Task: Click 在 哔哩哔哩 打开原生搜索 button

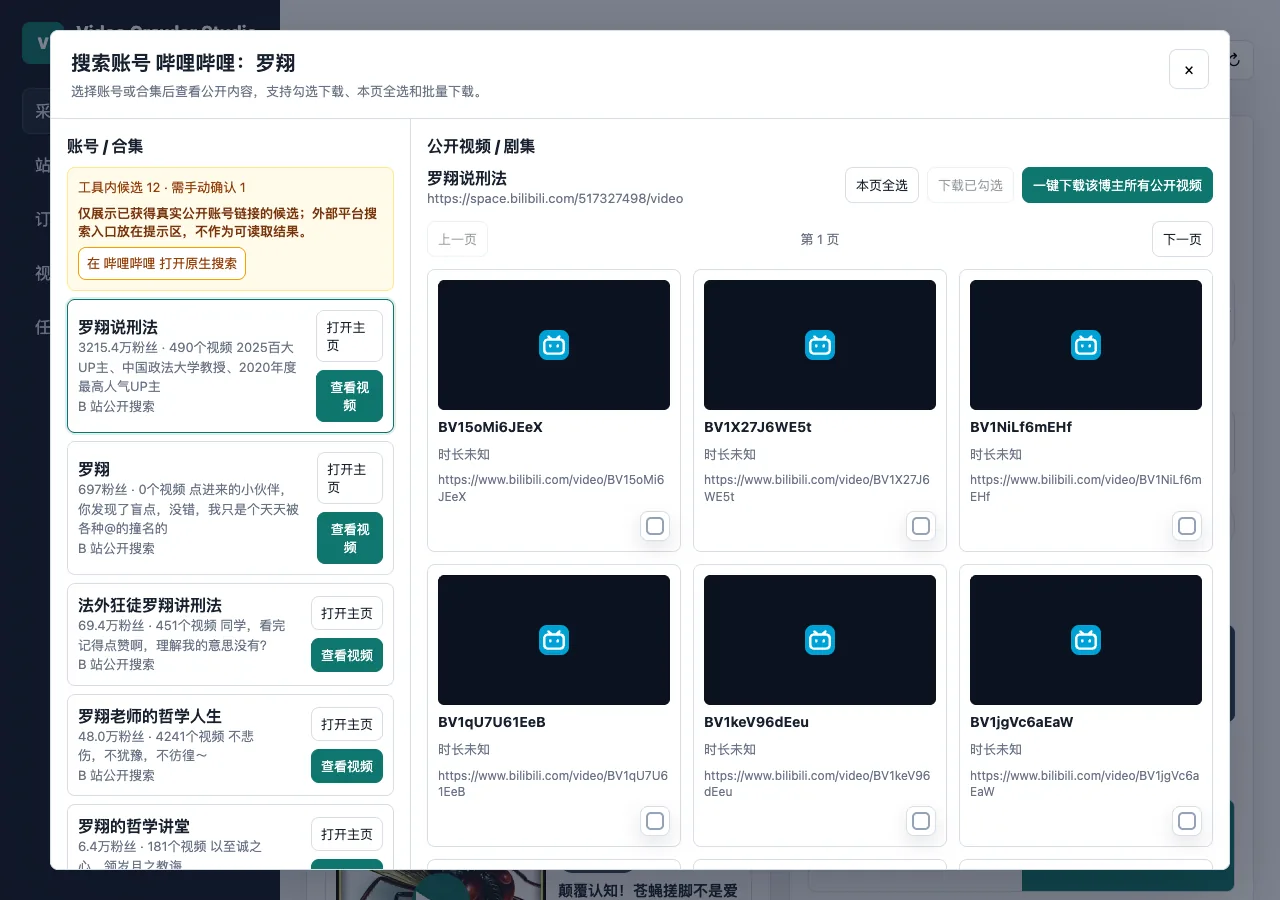Action: coord(162,263)
